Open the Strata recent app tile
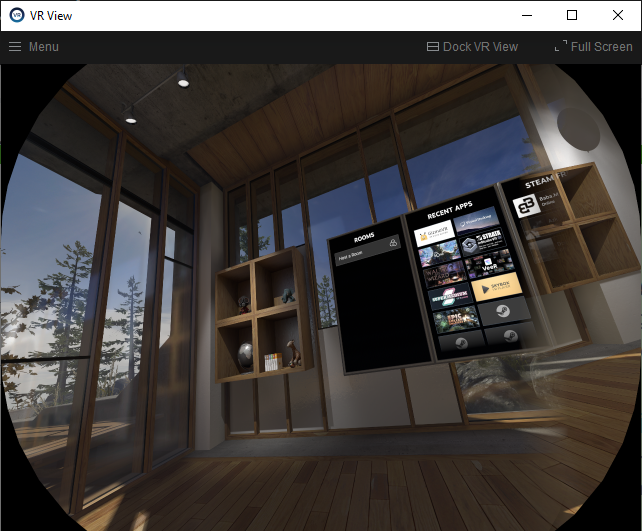 (484, 241)
